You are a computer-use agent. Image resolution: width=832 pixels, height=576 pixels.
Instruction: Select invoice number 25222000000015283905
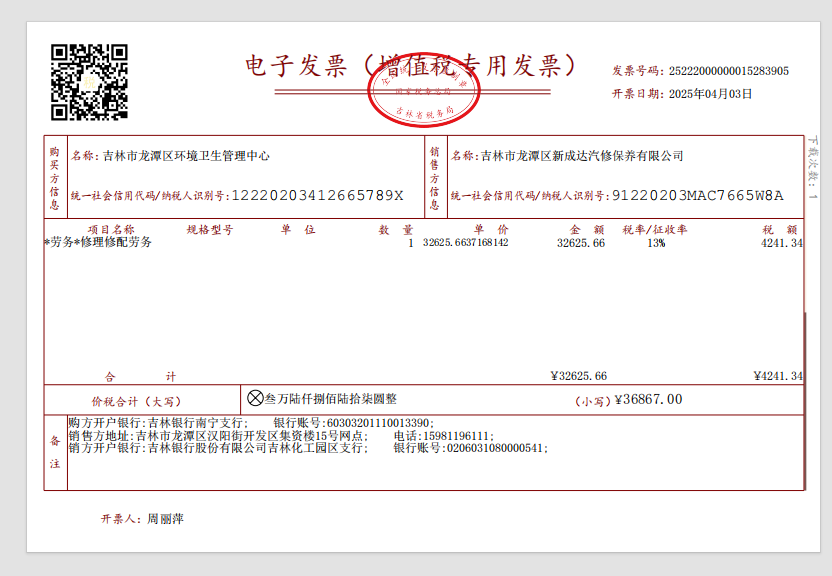point(729,71)
